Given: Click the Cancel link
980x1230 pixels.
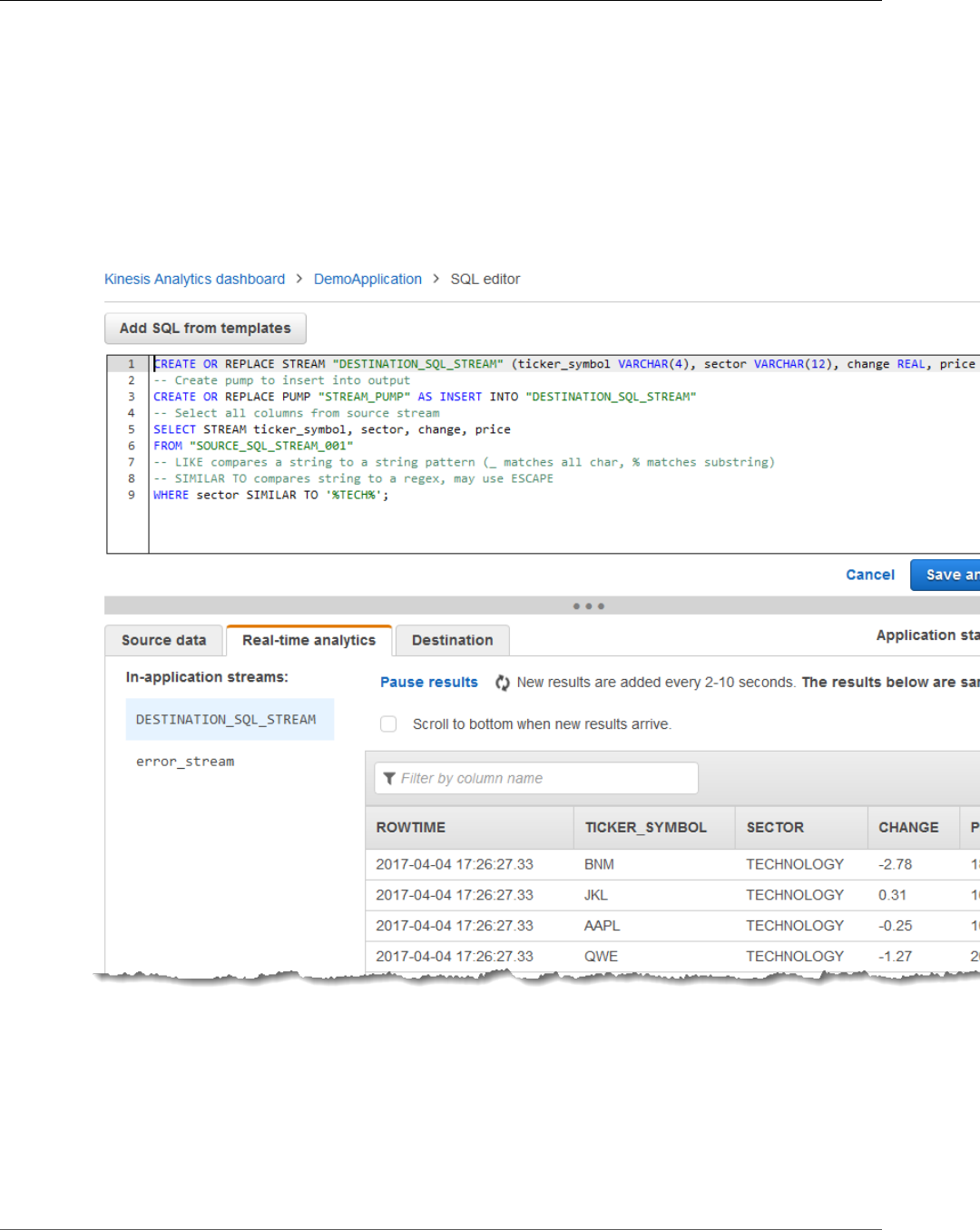Looking at the screenshot, I should pyautogui.click(x=869, y=575).
